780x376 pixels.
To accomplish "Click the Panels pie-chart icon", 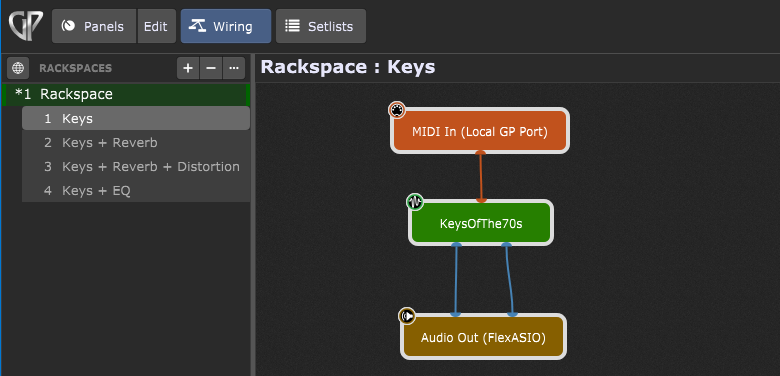I will 69,25.
